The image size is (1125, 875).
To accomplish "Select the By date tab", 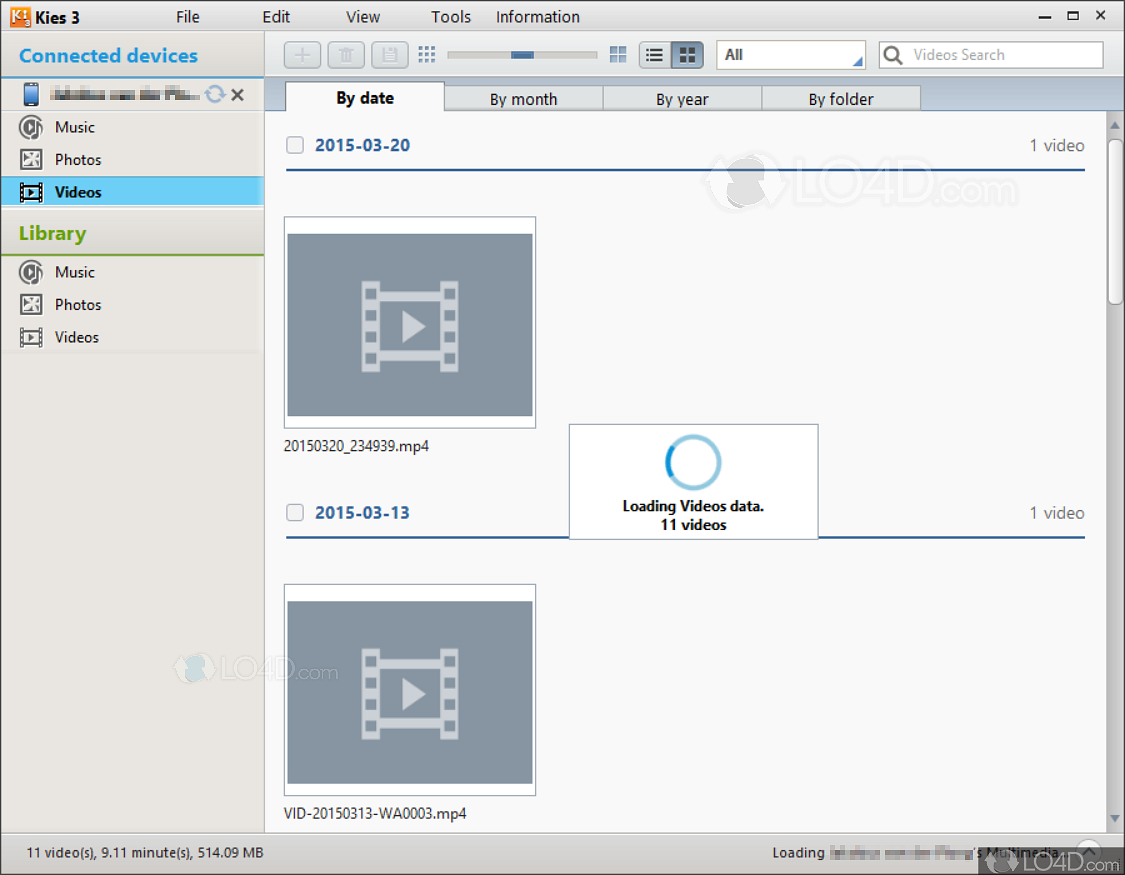I will pyautogui.click(x=365, y=98).
